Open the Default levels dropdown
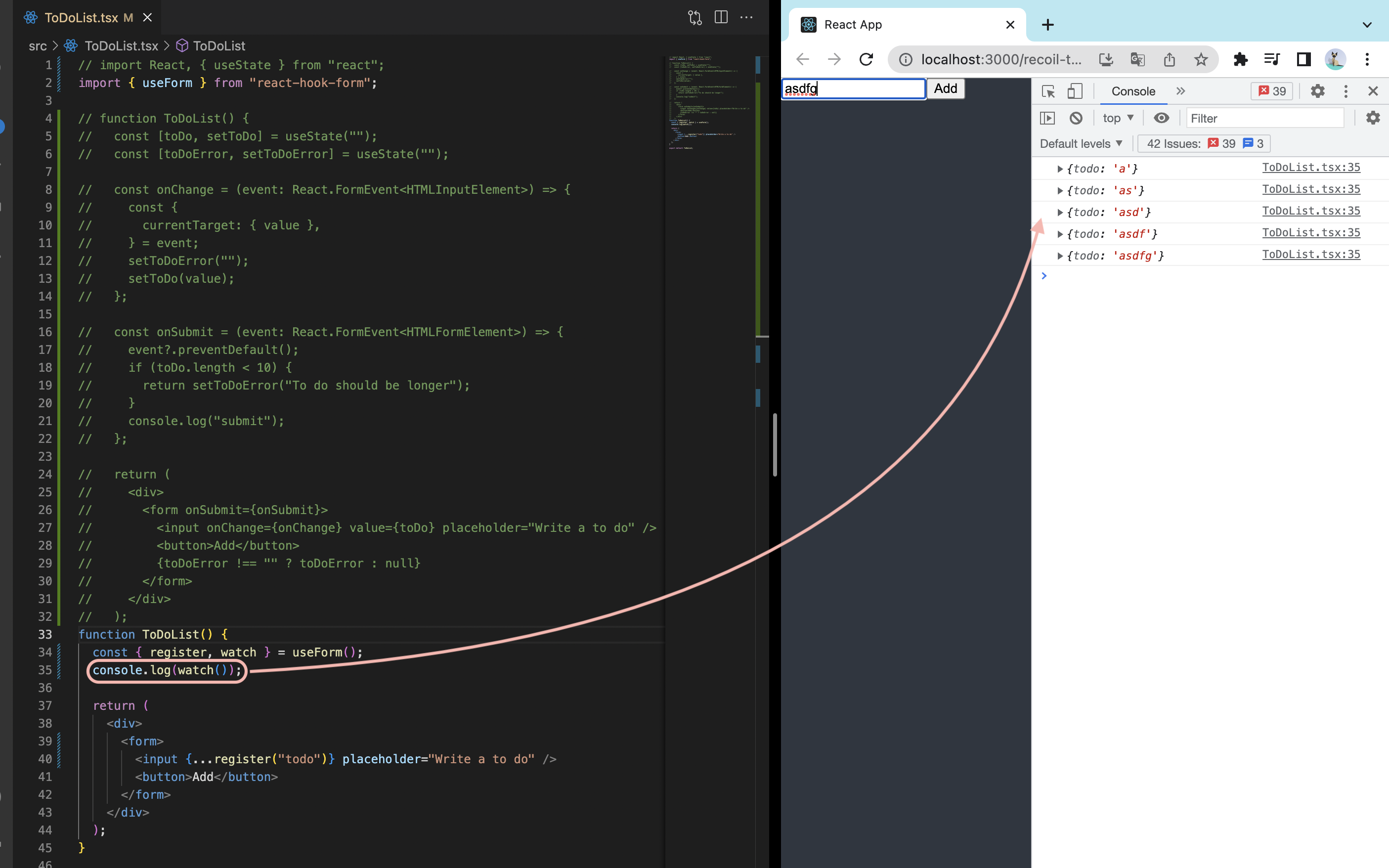Image resolution: width=1389 pixels, height=868 pixels. click(1081, 143)
